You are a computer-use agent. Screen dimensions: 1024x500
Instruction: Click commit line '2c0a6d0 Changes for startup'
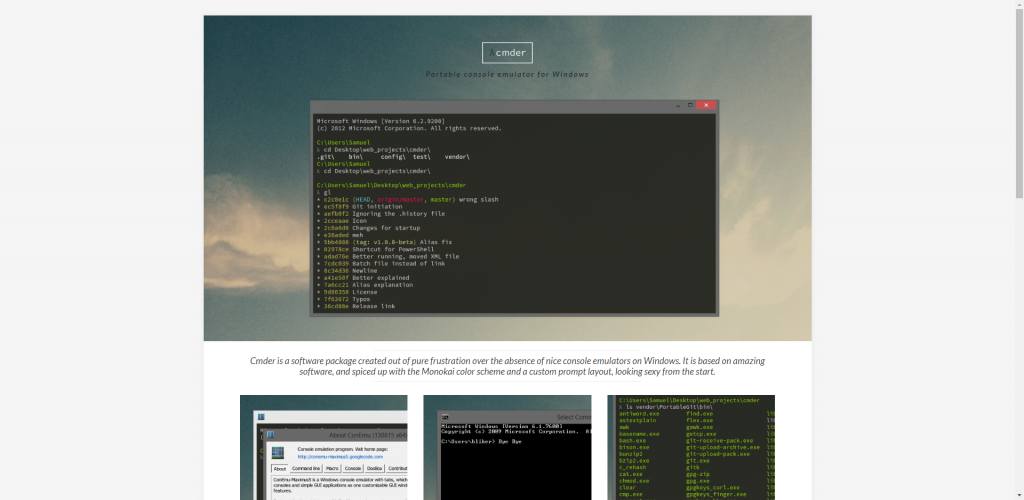tap(368, 228)
